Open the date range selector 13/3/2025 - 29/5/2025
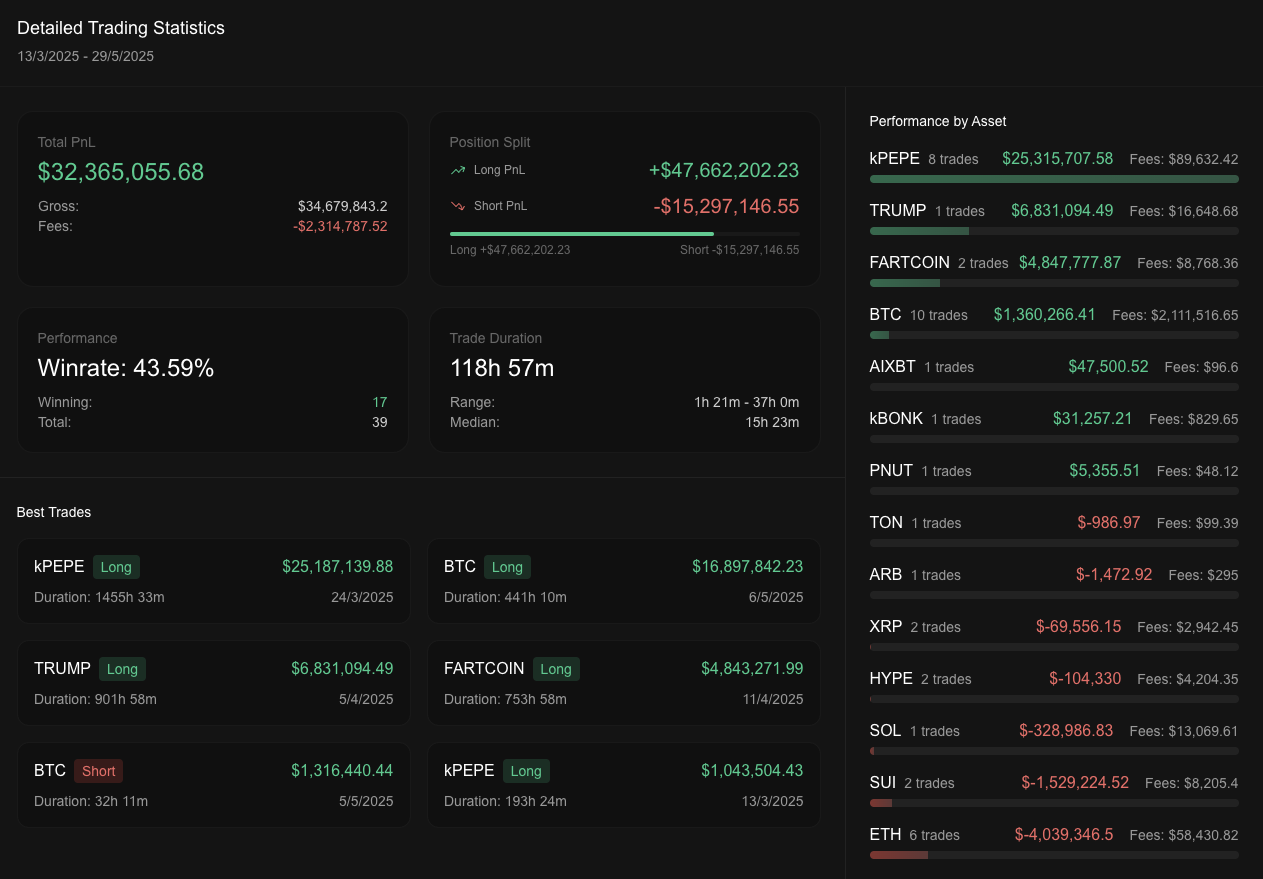The width and height of the screenshot is (1263, 879). (x=86, y=56)
